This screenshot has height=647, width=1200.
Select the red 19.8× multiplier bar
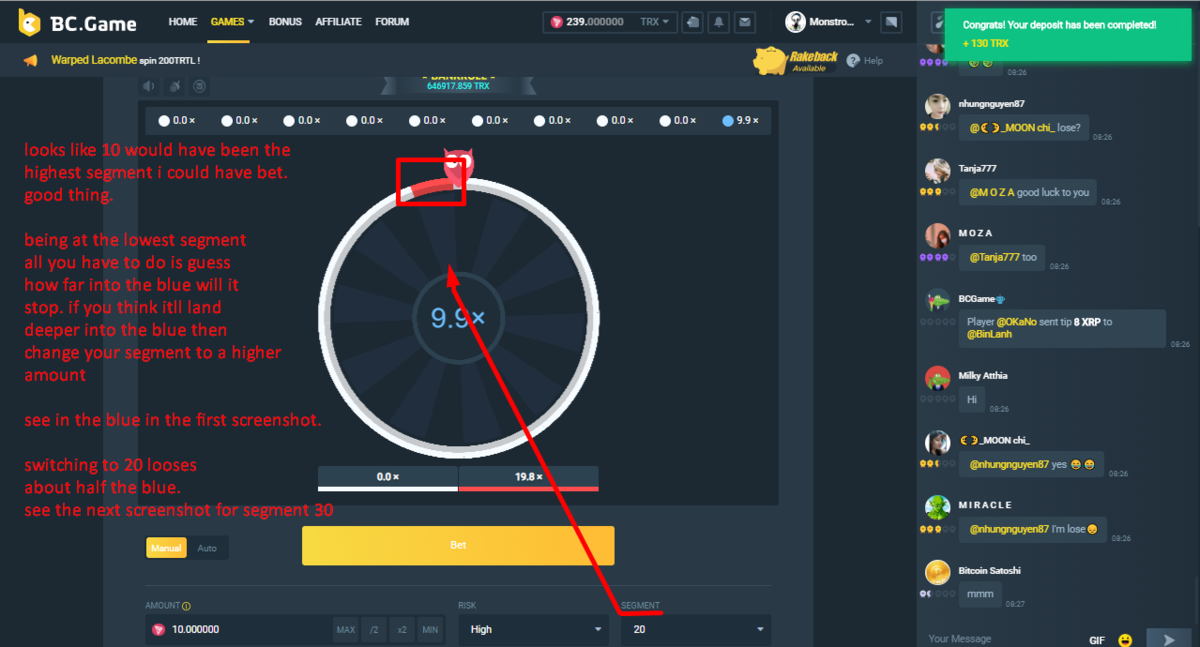coord(528,477)
